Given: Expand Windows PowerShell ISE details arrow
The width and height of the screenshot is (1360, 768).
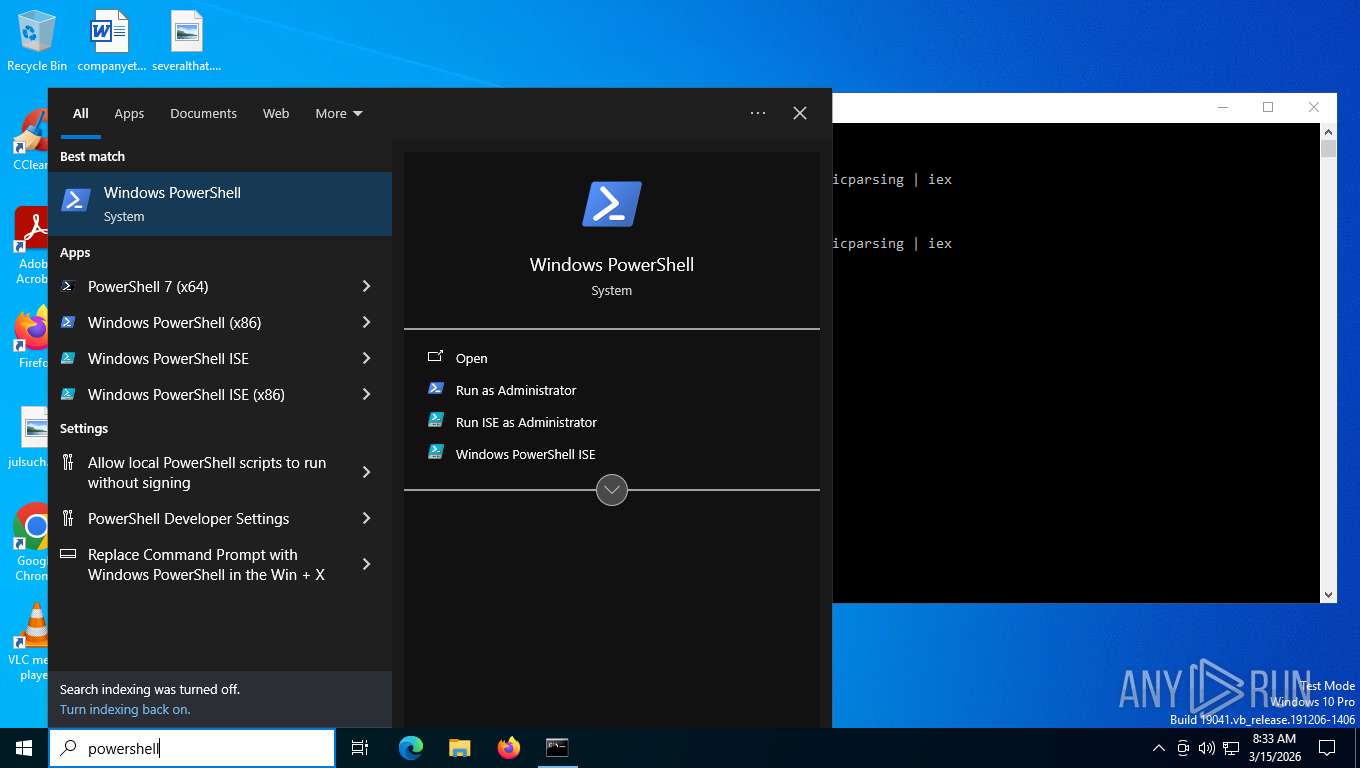Looking at the screenshot, I should [366, 358].
